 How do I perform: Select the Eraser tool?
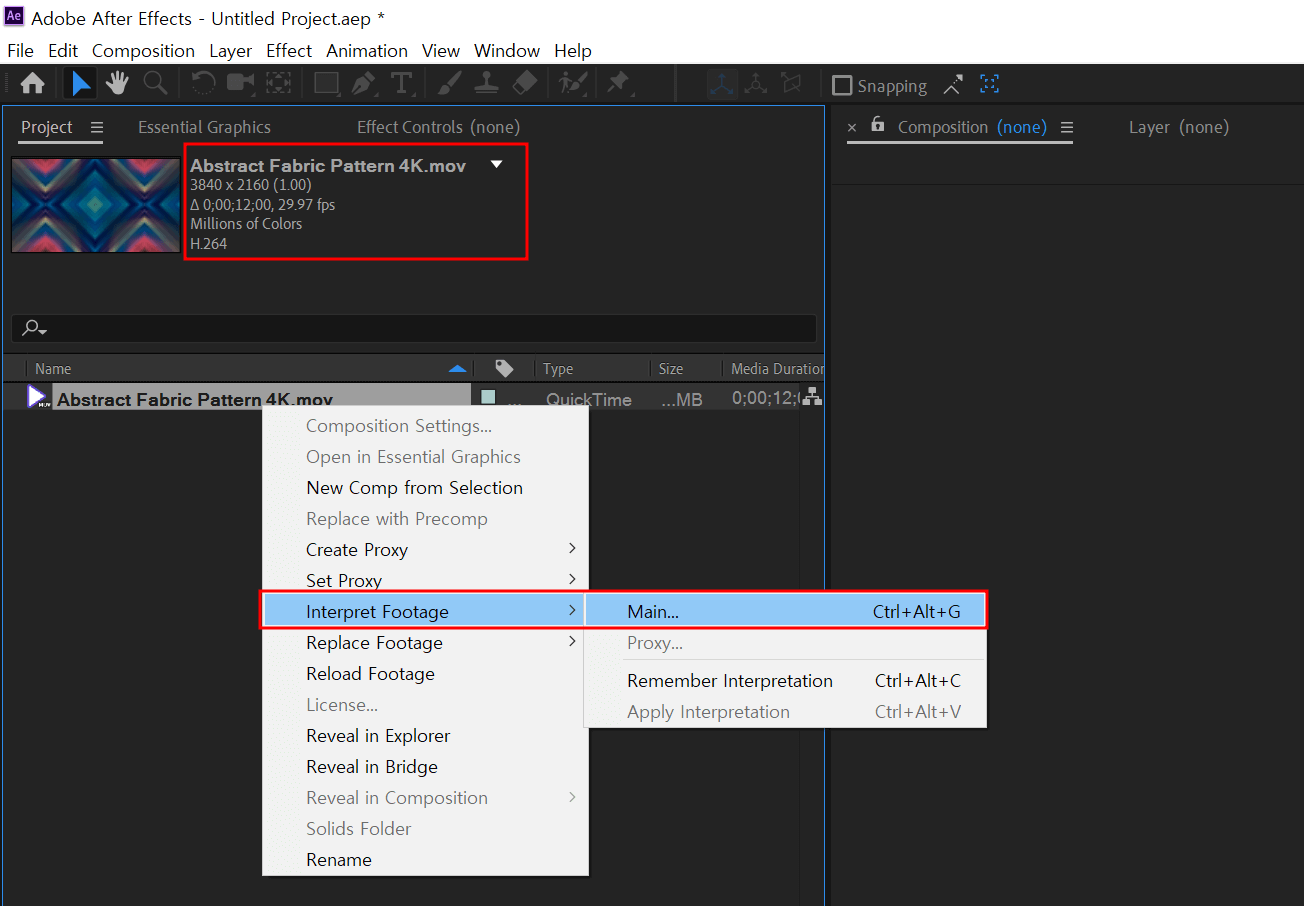(x=524, y=84)
